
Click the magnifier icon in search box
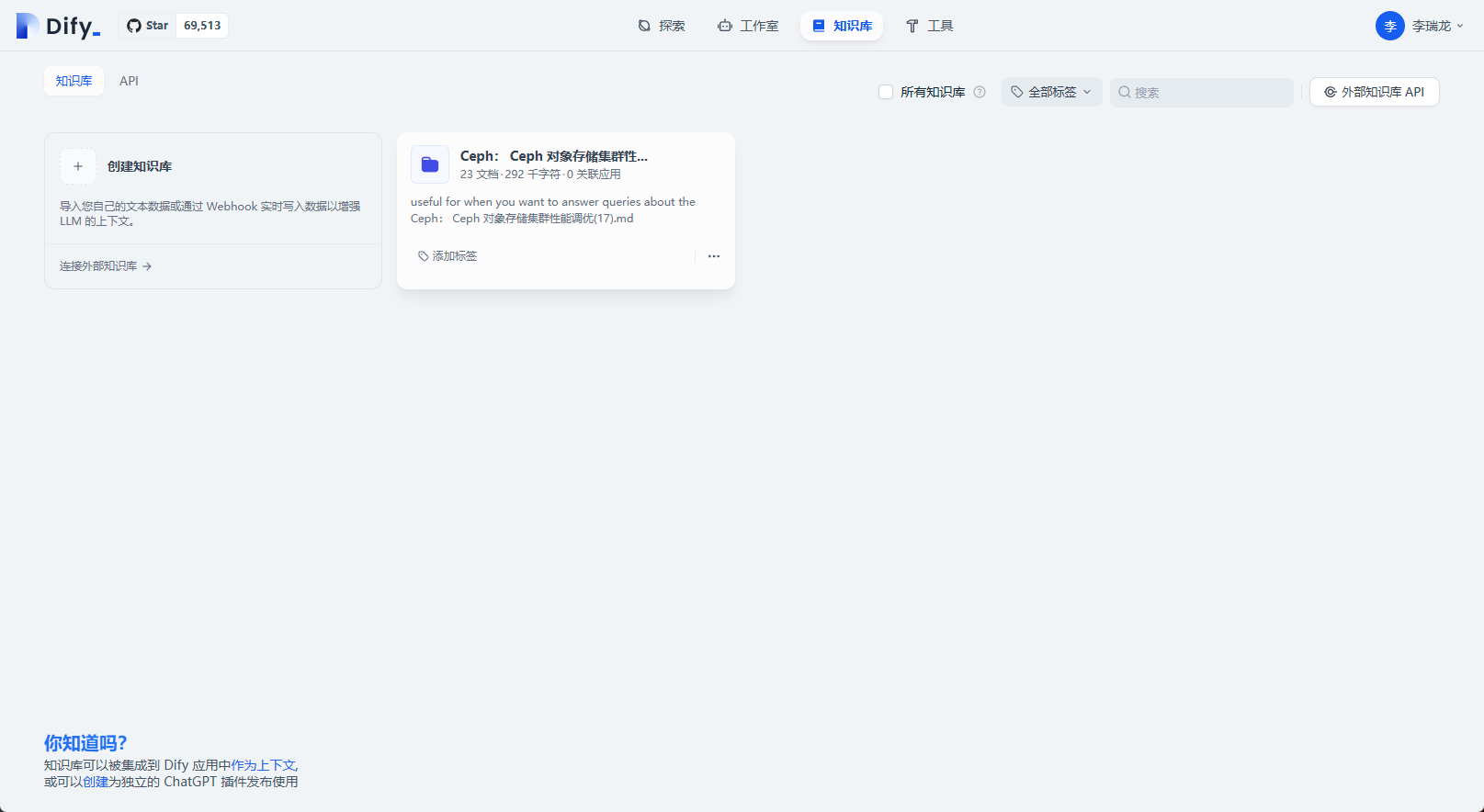coord(1124,92)
